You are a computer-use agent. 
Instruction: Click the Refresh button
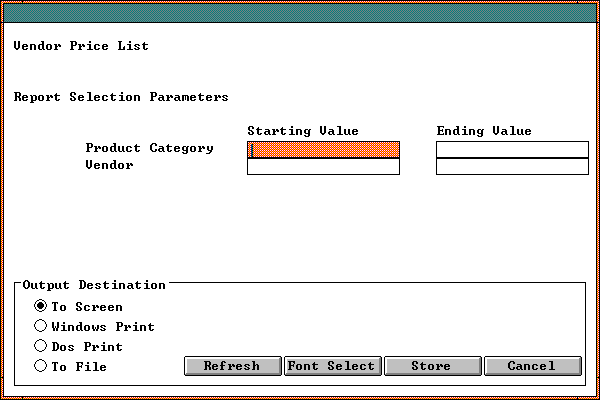pyautogui.click(x=232, y=366)
